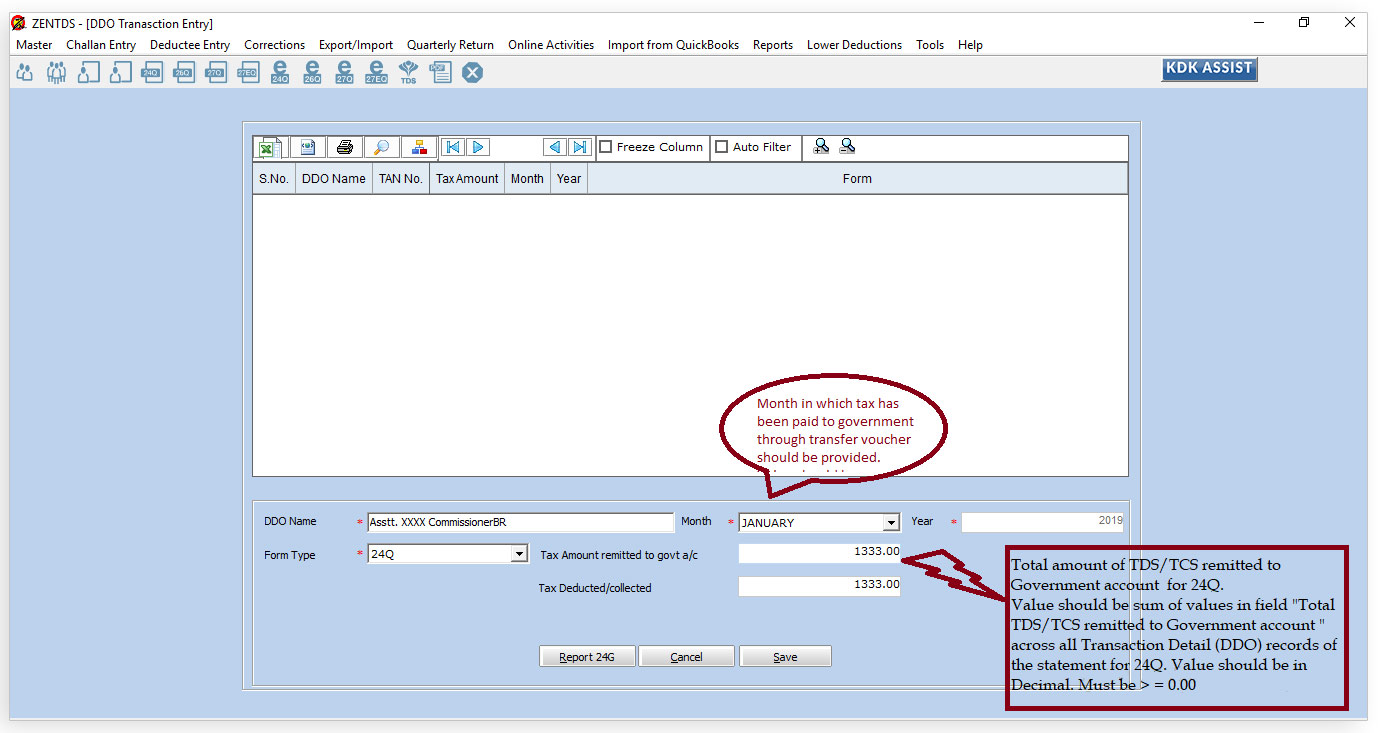Click the Year column header
This screenshot has height=733, width=1378.
point(569,179)
